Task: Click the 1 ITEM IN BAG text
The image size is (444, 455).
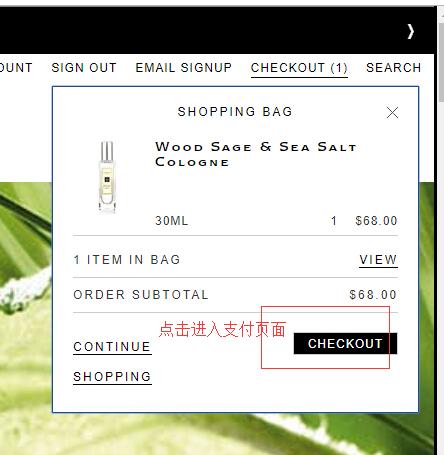Action: [127, 259]
